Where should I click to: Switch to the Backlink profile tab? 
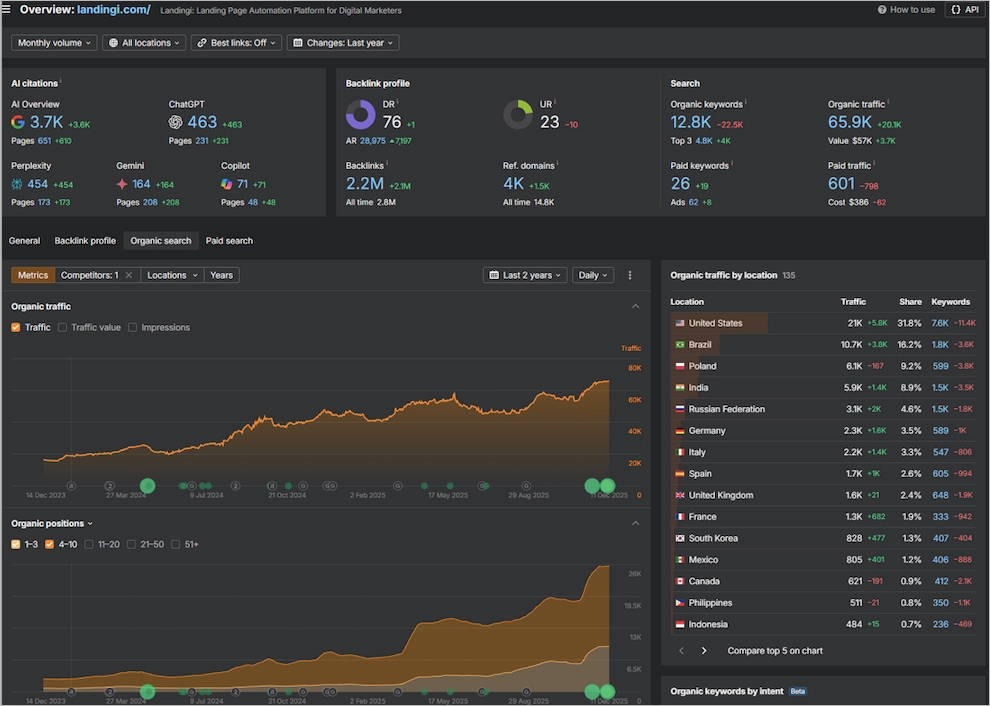point(85,241)
